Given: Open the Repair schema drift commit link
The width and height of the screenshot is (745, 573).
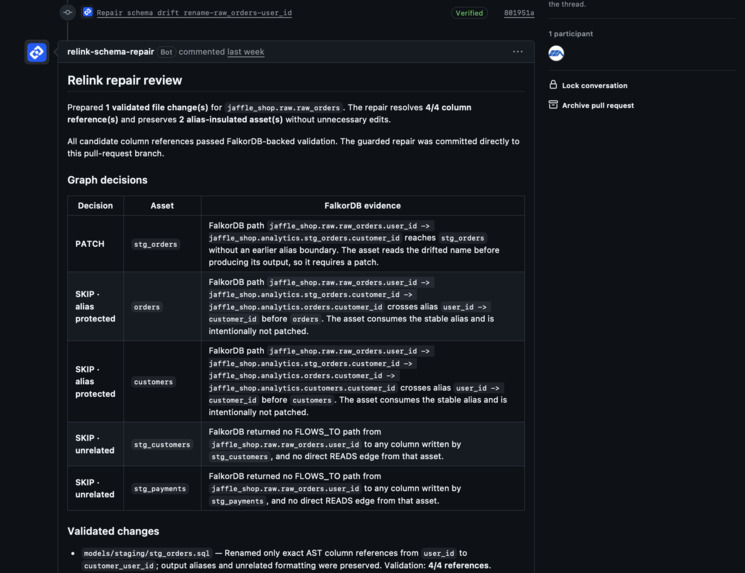Looking at the screenshot, I should click(194, 13).
